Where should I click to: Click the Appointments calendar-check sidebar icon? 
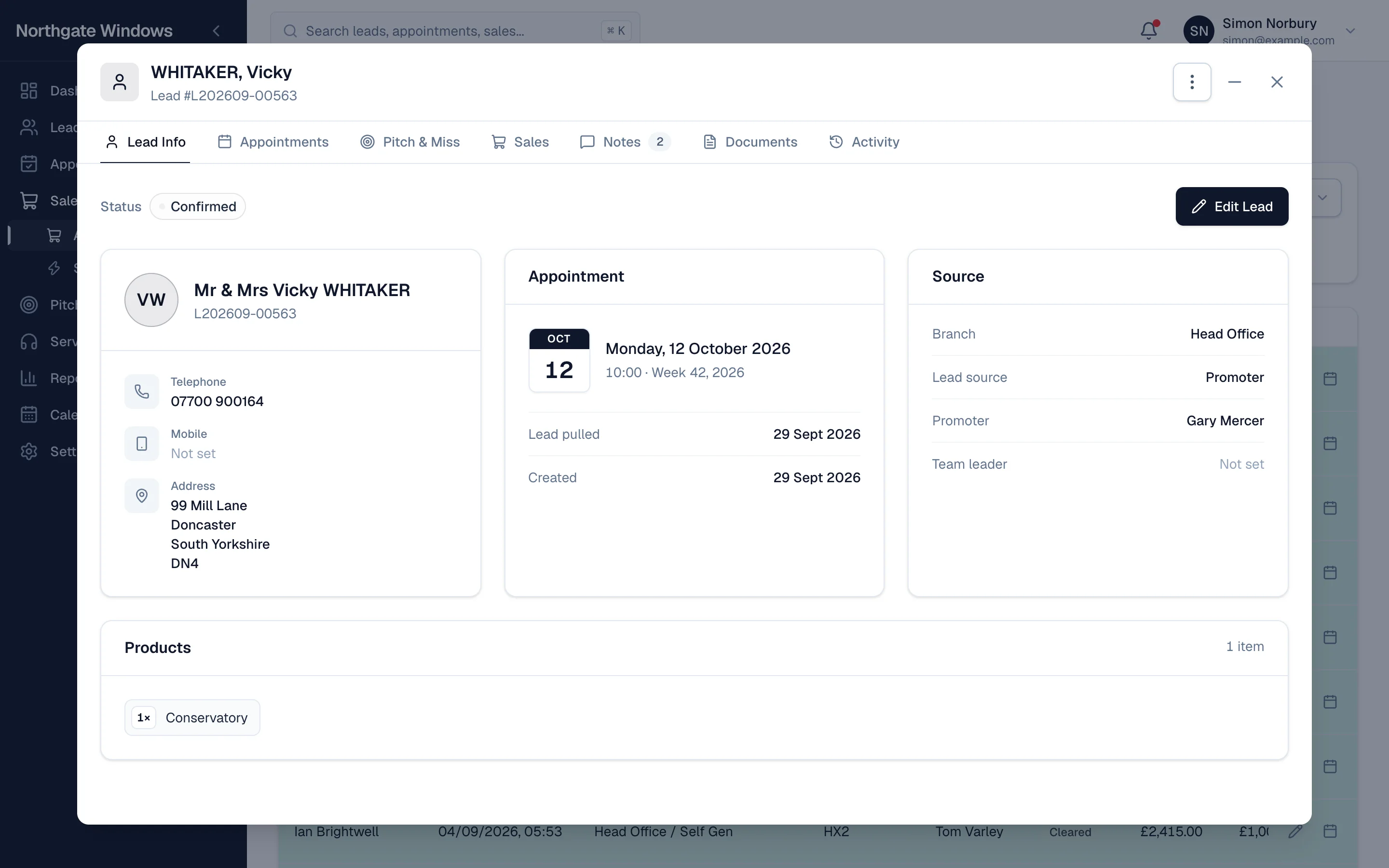[x=29, y=164]
